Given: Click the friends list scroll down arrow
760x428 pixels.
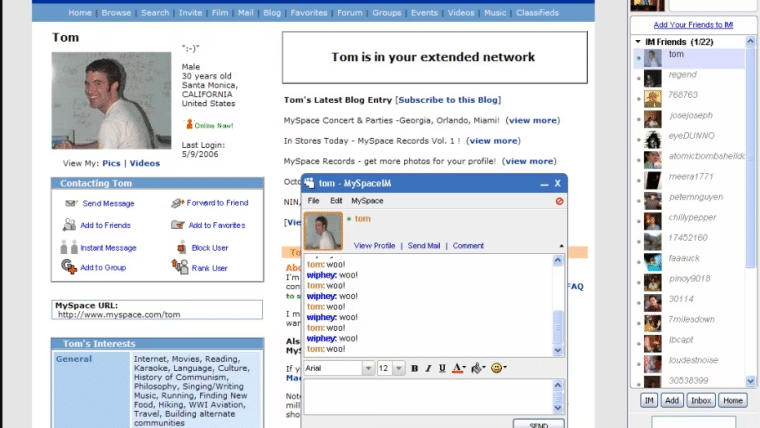Looking at the screenshot, I should click(750, 381).
